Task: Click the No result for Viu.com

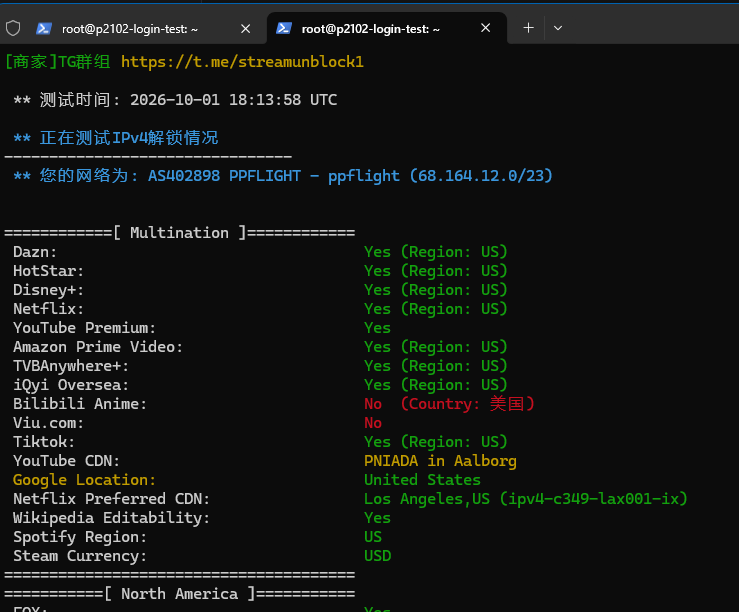Action: click(373, 423)
